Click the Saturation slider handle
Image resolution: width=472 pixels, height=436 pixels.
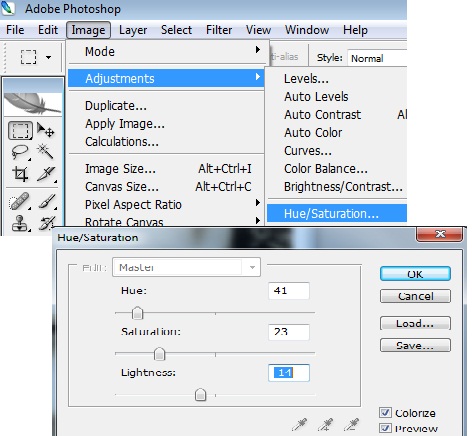point(159,354)
